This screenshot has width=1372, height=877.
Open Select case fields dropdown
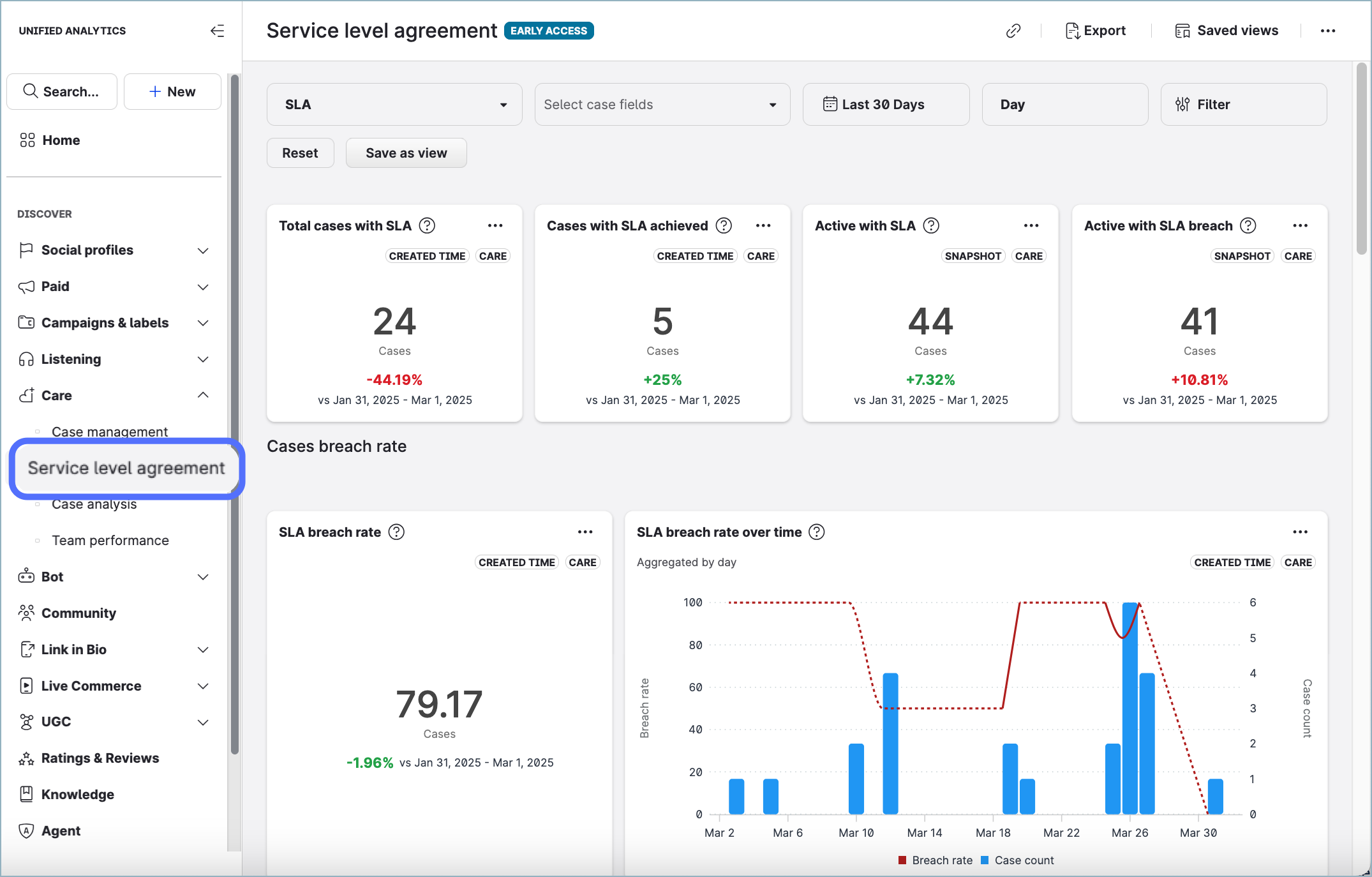coord(662,104)
